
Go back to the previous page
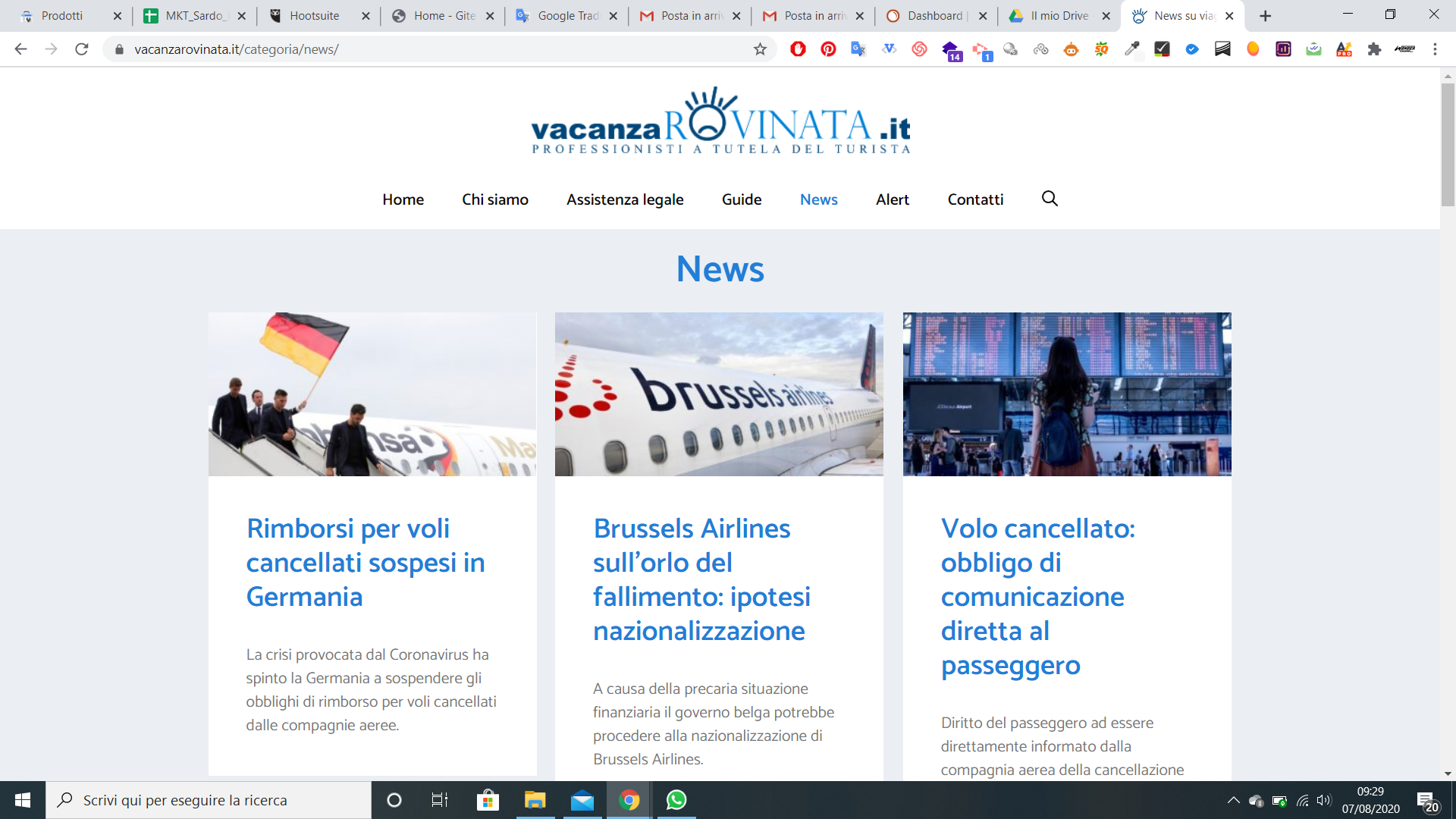20,49
